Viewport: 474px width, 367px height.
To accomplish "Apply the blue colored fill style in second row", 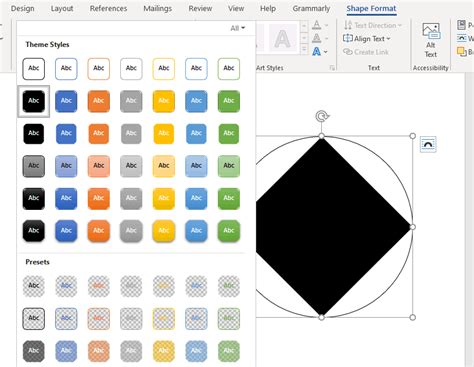I will [66, 101].
